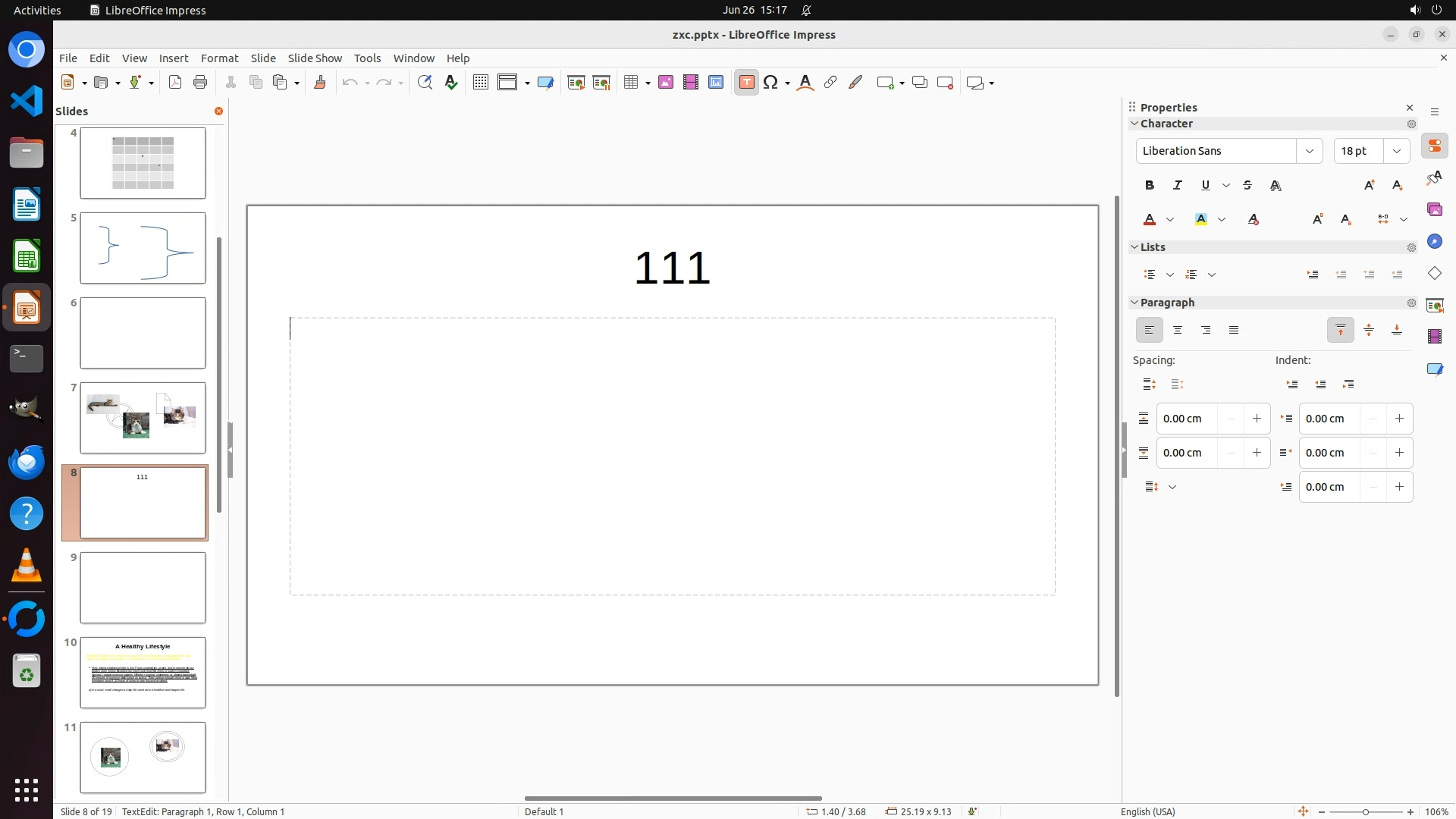The height and width of the screenshot is (819, 1456).
Task: Collapse the Paragraph section
Action: [1134, 303]
